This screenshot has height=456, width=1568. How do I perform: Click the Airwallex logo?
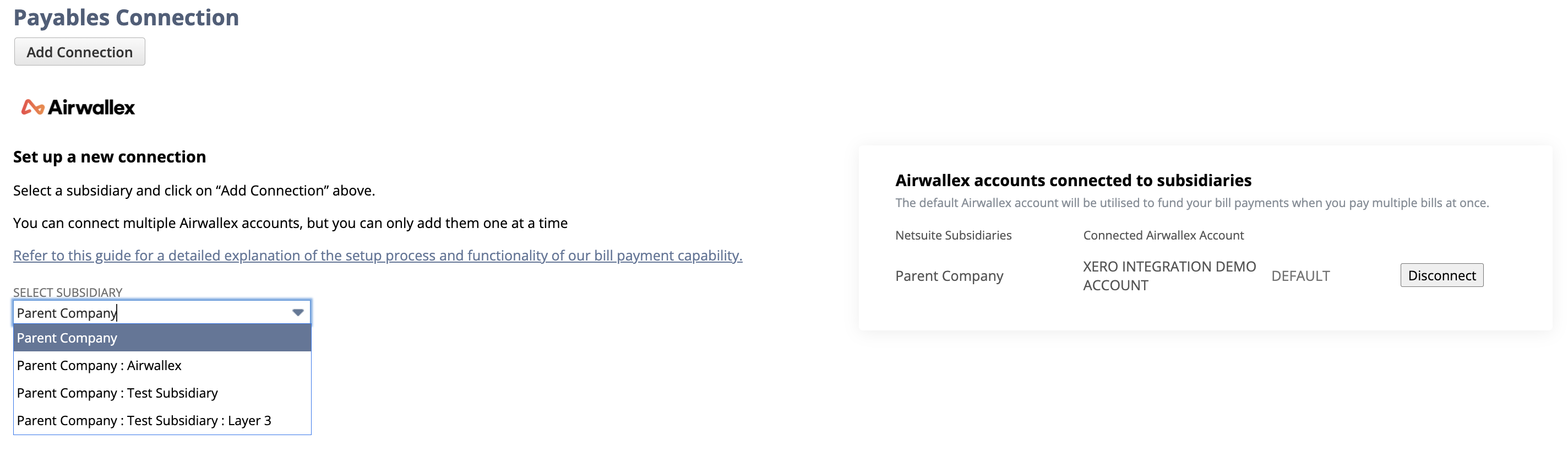(x=78, y=107)
